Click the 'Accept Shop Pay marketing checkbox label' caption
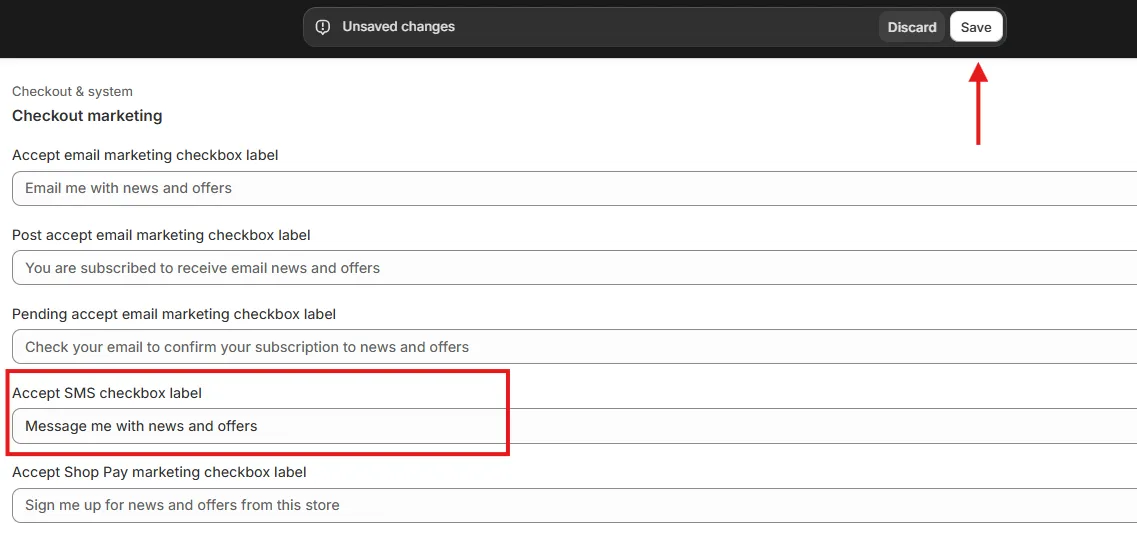Image resolution: width=1137 pixels, height=552 pixels. pos(160,472)
